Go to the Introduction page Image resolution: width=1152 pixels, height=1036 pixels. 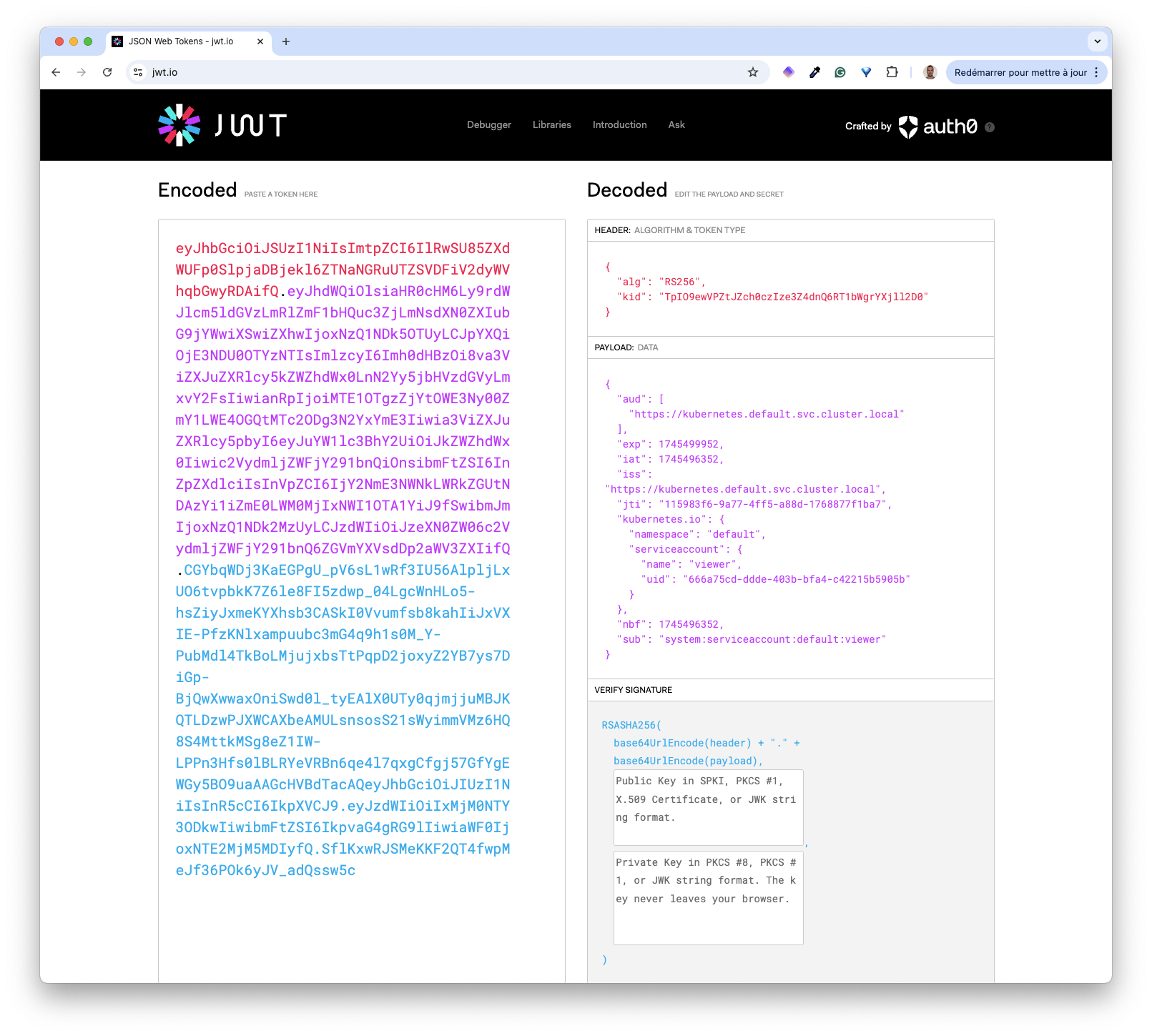tap(619, 125)
